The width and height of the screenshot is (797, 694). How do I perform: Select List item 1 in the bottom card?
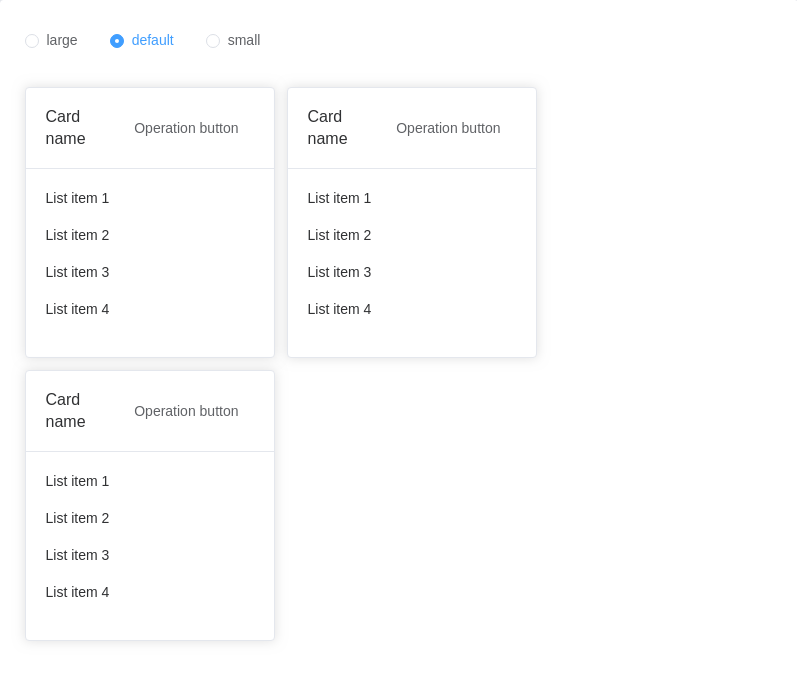(77, 481)
